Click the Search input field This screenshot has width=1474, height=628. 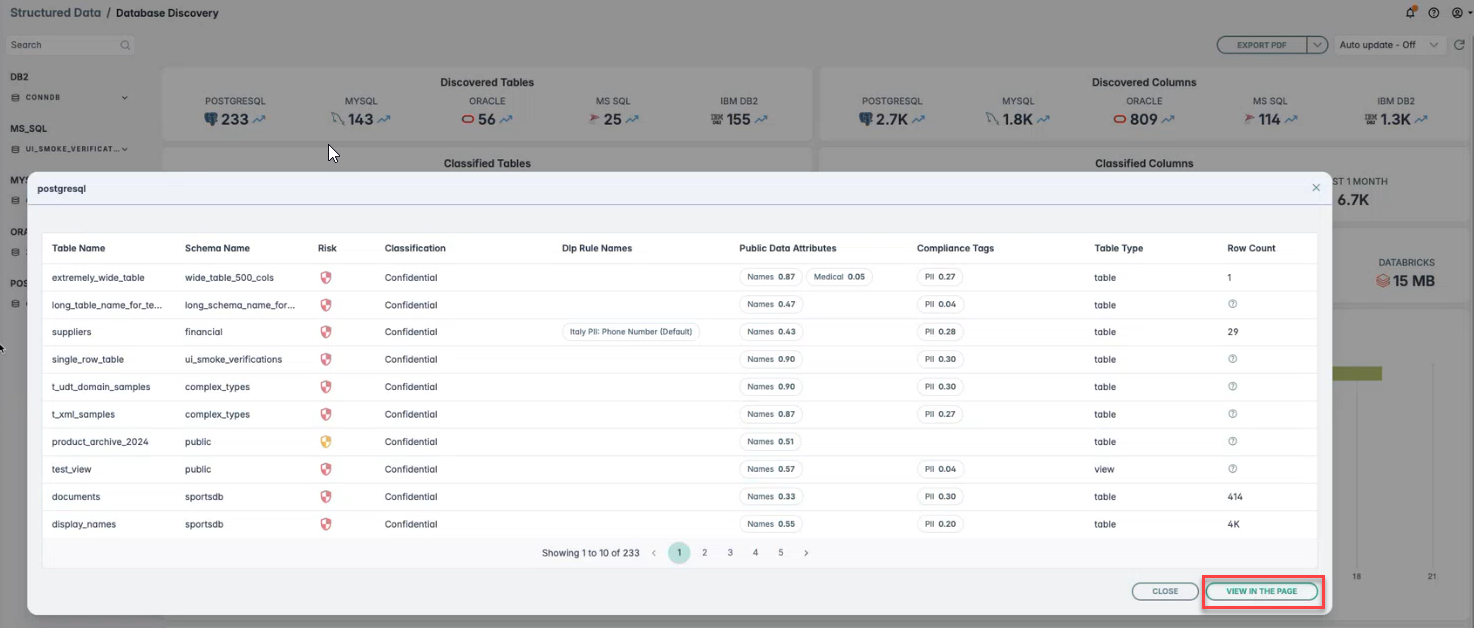(x=62, y=45)
